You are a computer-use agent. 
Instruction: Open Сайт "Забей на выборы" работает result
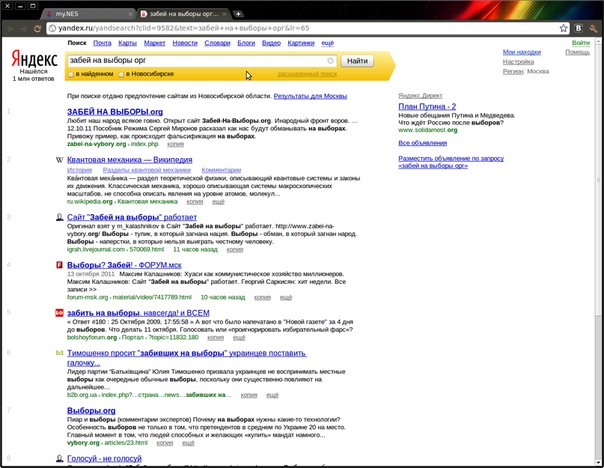(132, 217)
